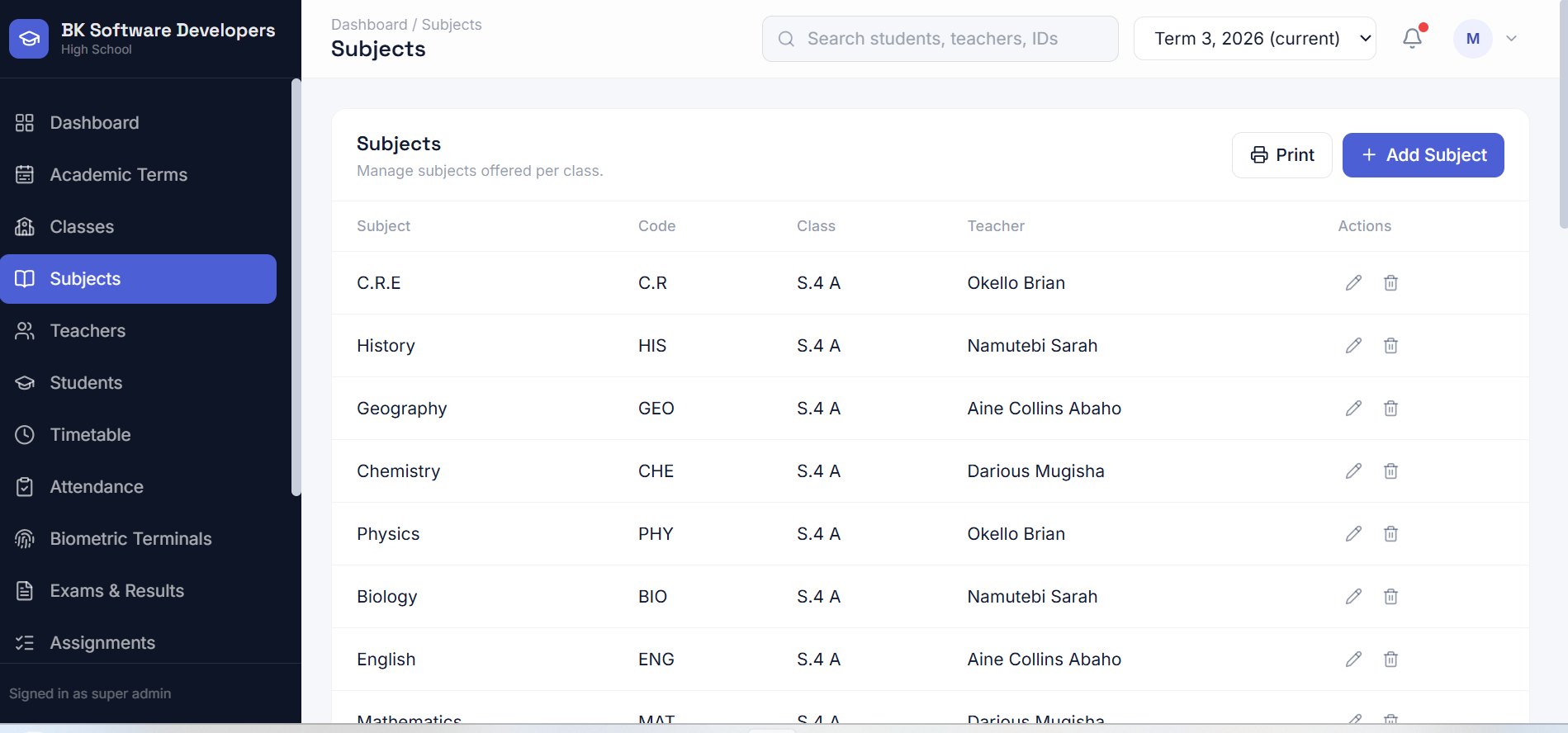Open Academic Terms in the sidebar
1568x733 pixels.
click(138, 175)
